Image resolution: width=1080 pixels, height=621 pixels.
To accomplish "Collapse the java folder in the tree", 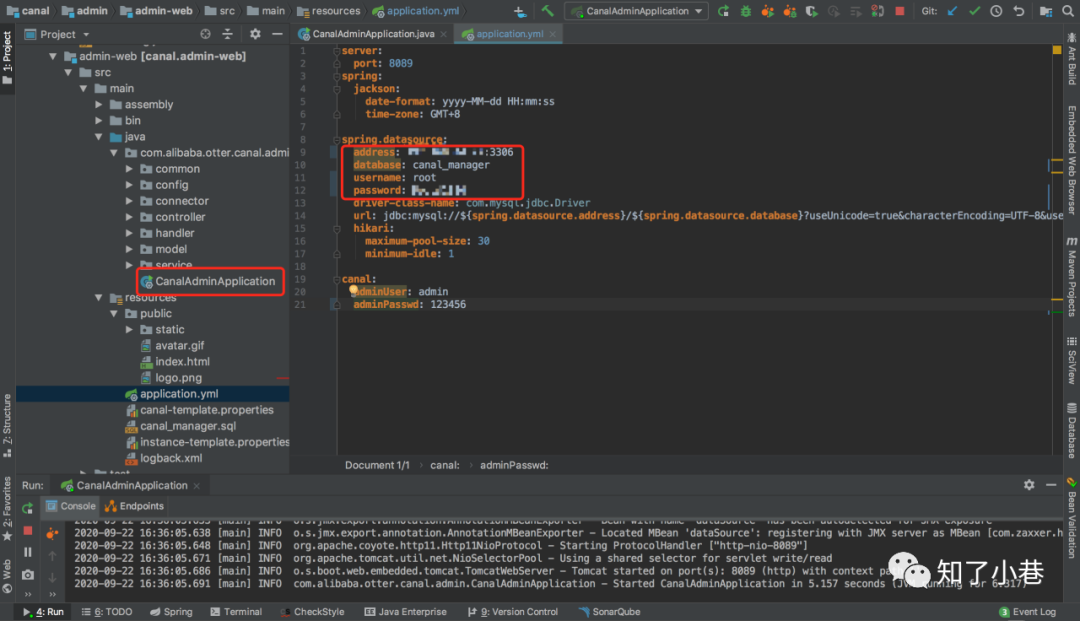I will coord(100,137).
